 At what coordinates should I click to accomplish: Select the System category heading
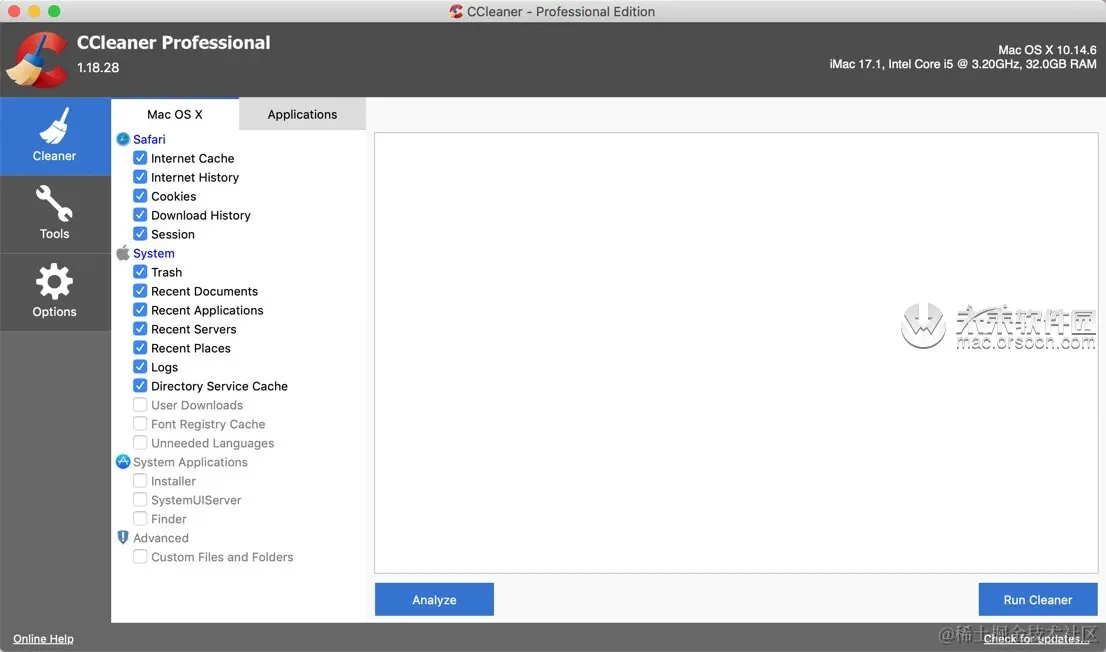pyautogui.click(x=154, y=253)
